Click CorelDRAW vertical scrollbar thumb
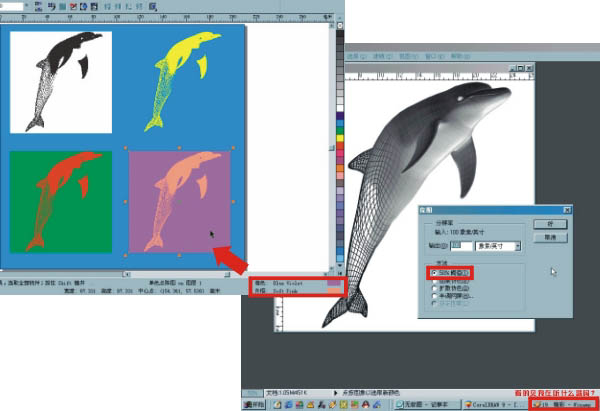 [x=332, y=148]
